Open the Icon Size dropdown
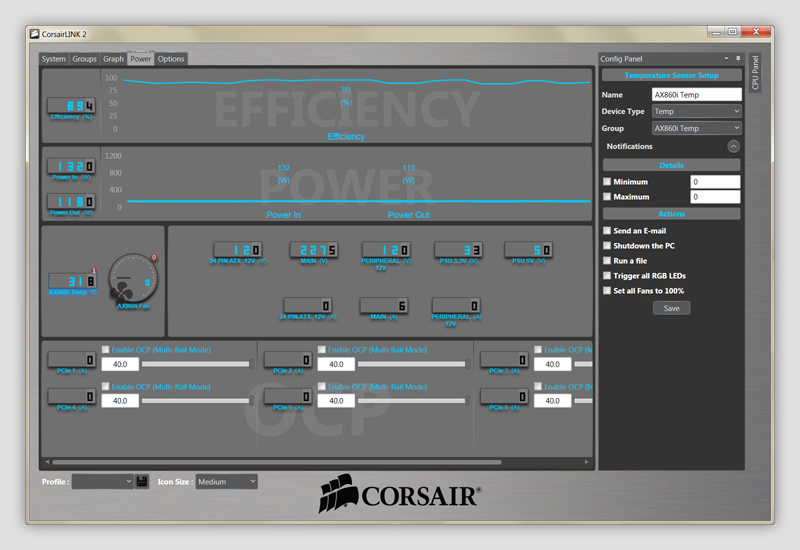The image size is (800, 550). click(x=227, y=482)
